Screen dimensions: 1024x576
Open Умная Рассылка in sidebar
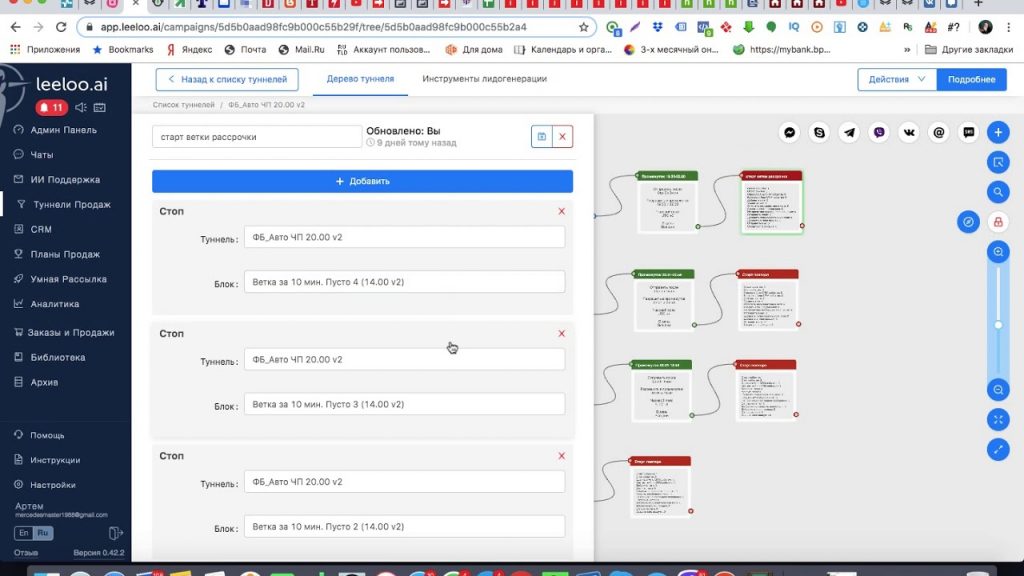(x=68, y=279)
